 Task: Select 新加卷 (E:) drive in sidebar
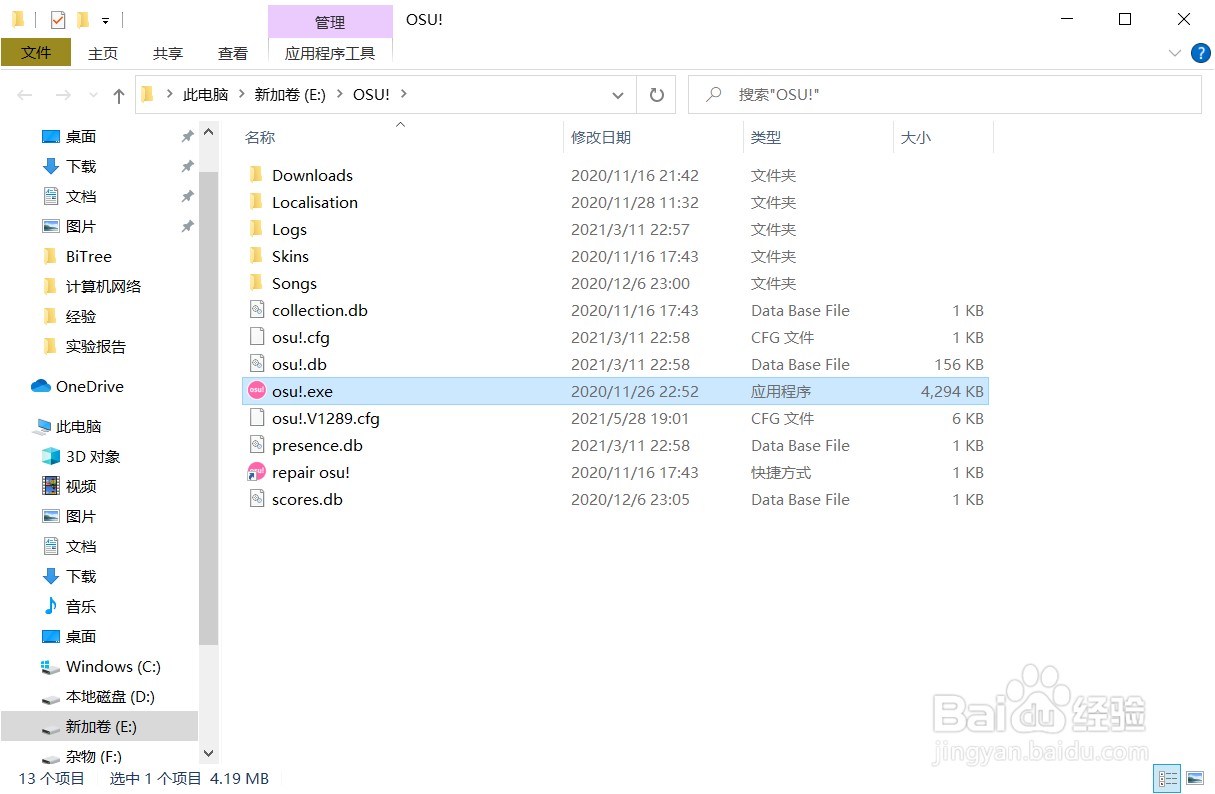coord(99,726)
